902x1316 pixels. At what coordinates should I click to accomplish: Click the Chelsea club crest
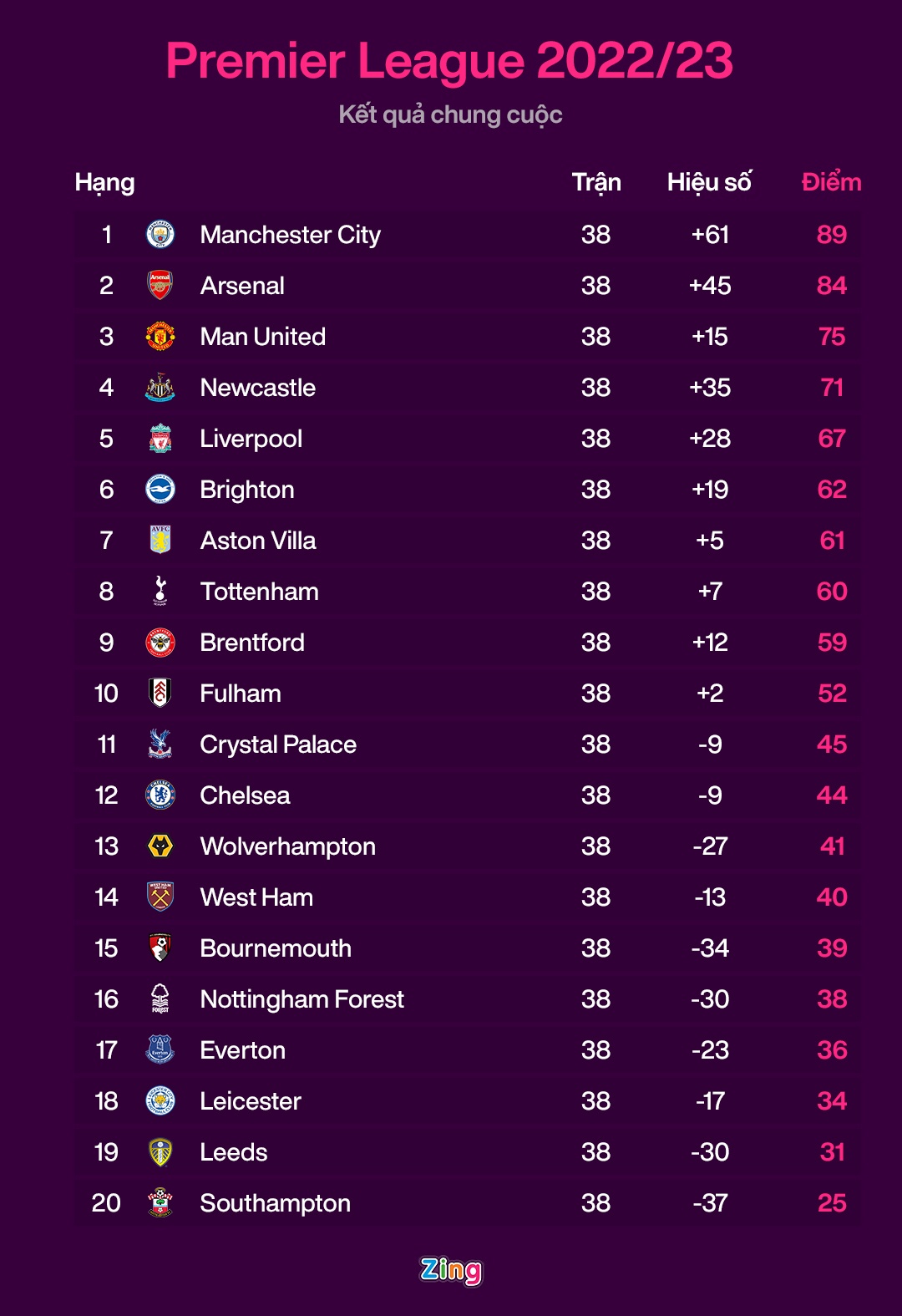[x=160, y=795]
